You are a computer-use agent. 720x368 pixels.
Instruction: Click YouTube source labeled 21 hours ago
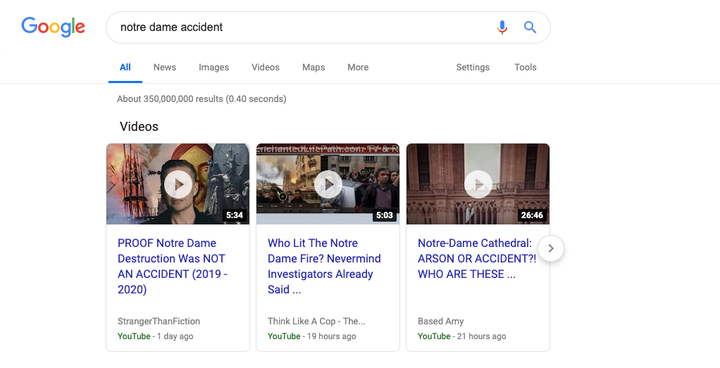tap(434, 336)
